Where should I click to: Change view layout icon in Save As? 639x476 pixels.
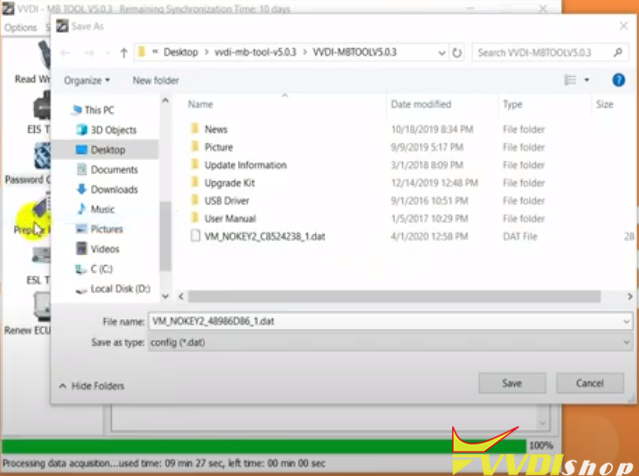[570, 80]
